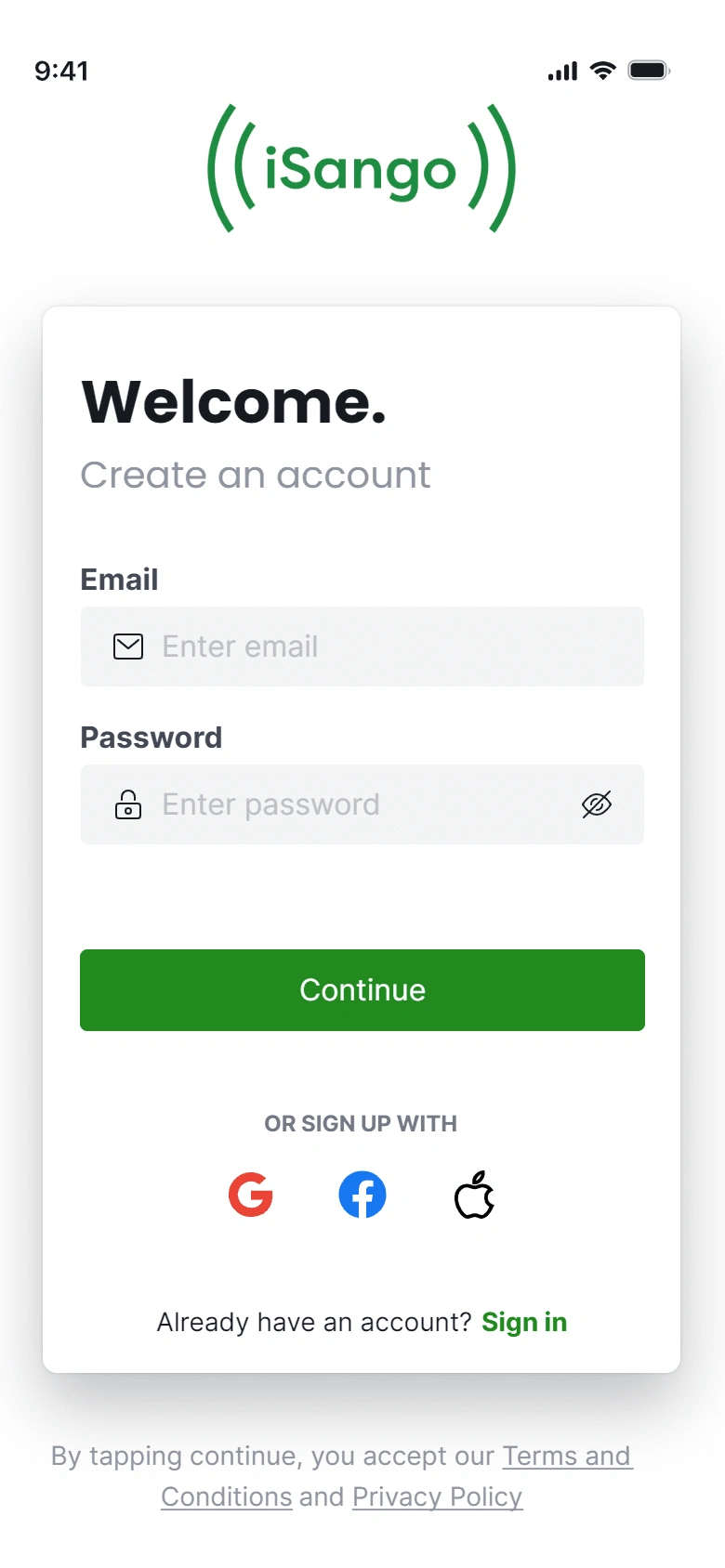Tap the battery indicator icon
Screen dimensions: 725x1568
tap(649, 71)
